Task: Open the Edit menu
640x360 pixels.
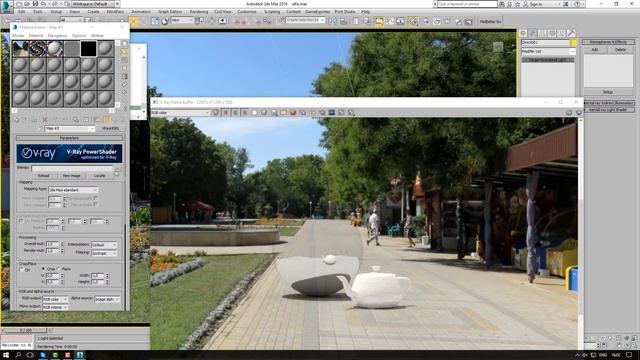Action: point(22,11)
